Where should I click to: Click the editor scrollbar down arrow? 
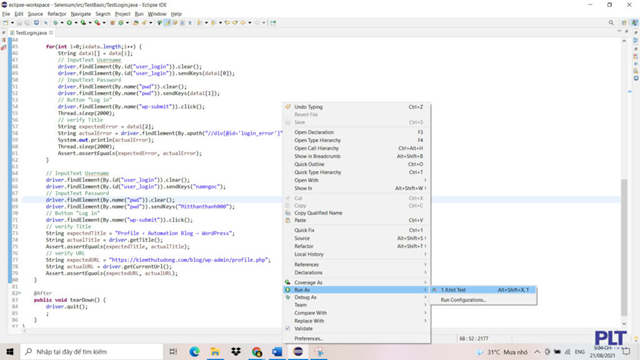624,324
